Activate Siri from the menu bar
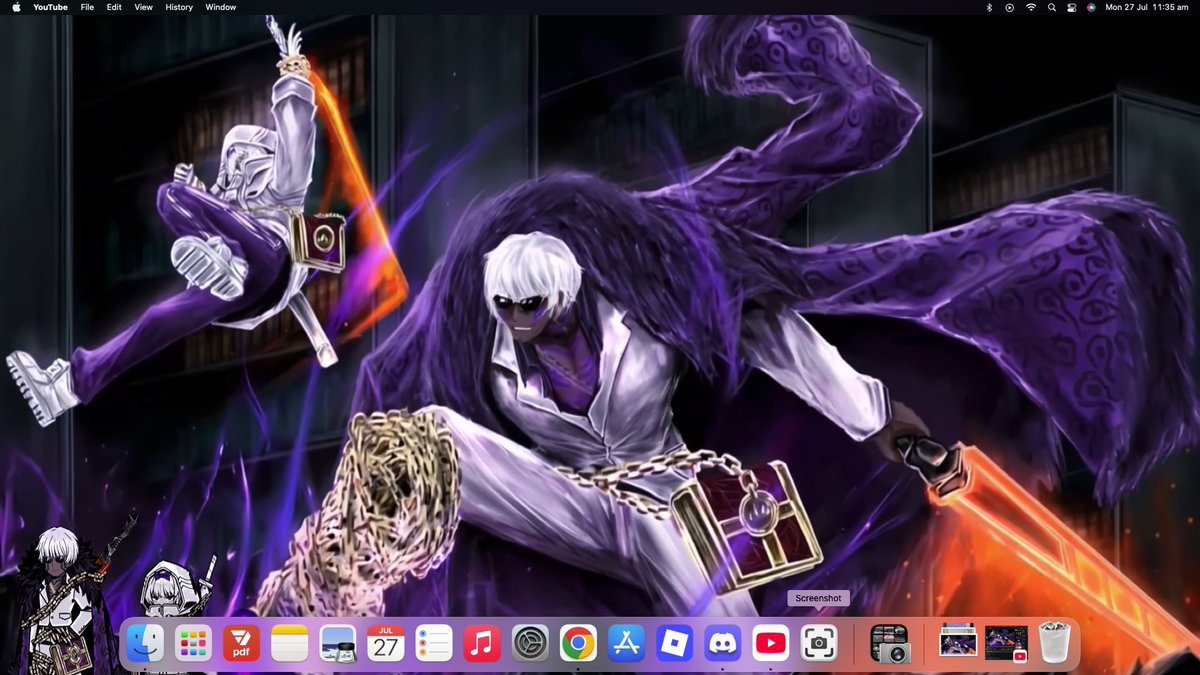Viewport: 1200px width, 675px height. [1091, 7]
